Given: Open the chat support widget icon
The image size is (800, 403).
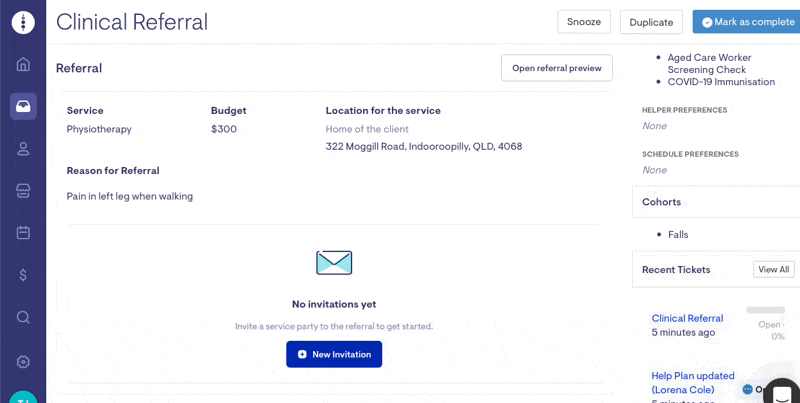Looking at the screenshot, I should click(x=781, y=392).
